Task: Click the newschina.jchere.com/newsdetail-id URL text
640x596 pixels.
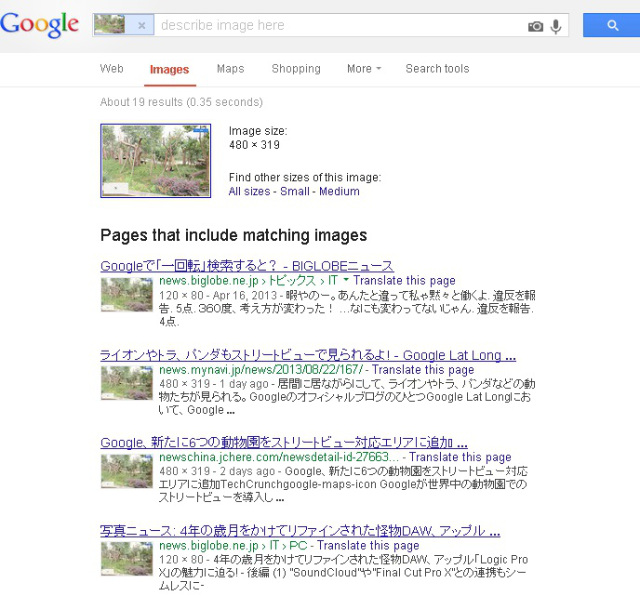Action: point(279,457)
